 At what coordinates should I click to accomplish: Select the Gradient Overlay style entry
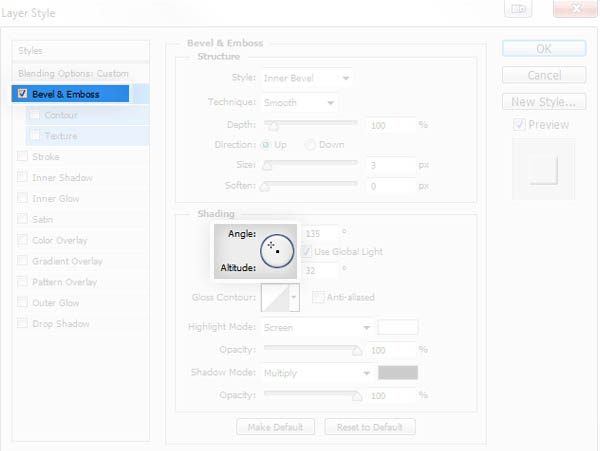pos(67,261)
